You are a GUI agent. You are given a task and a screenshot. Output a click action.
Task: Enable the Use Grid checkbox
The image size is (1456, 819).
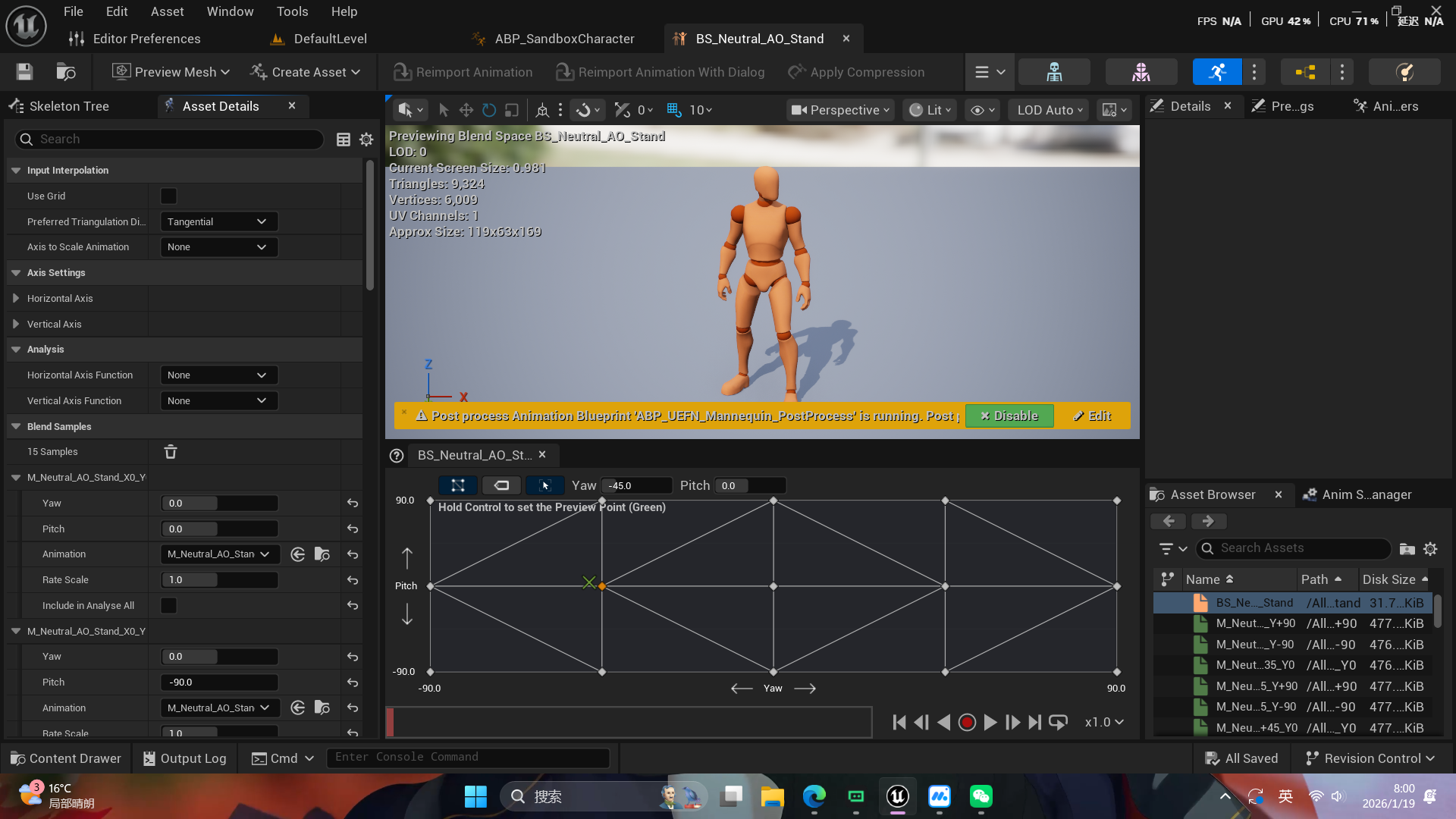click(168, 196)
